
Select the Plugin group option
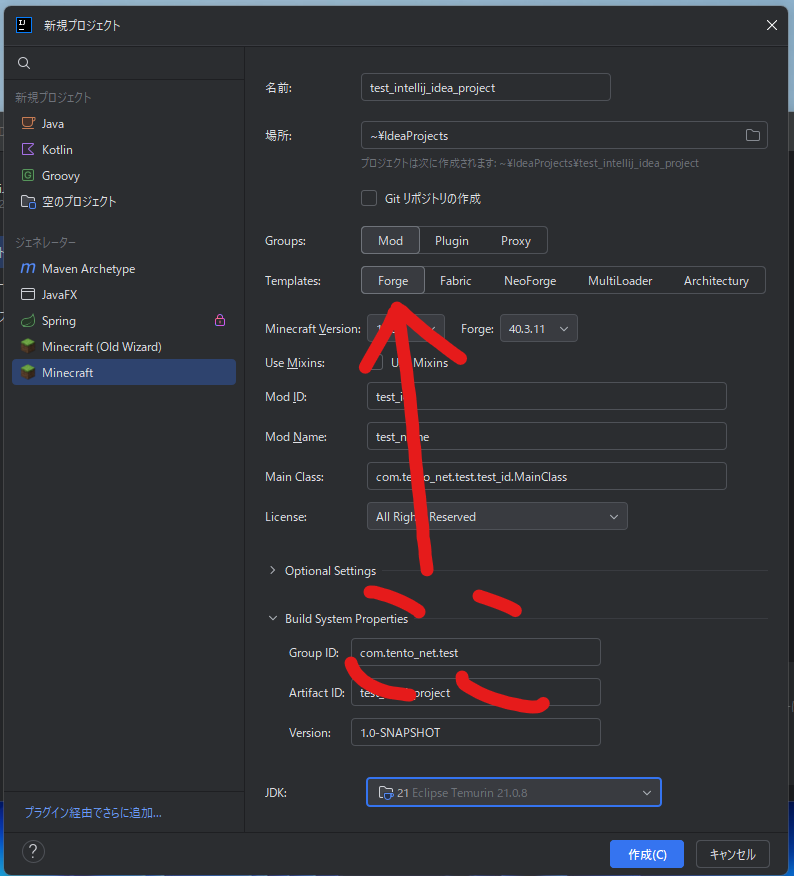coord(452,241)
